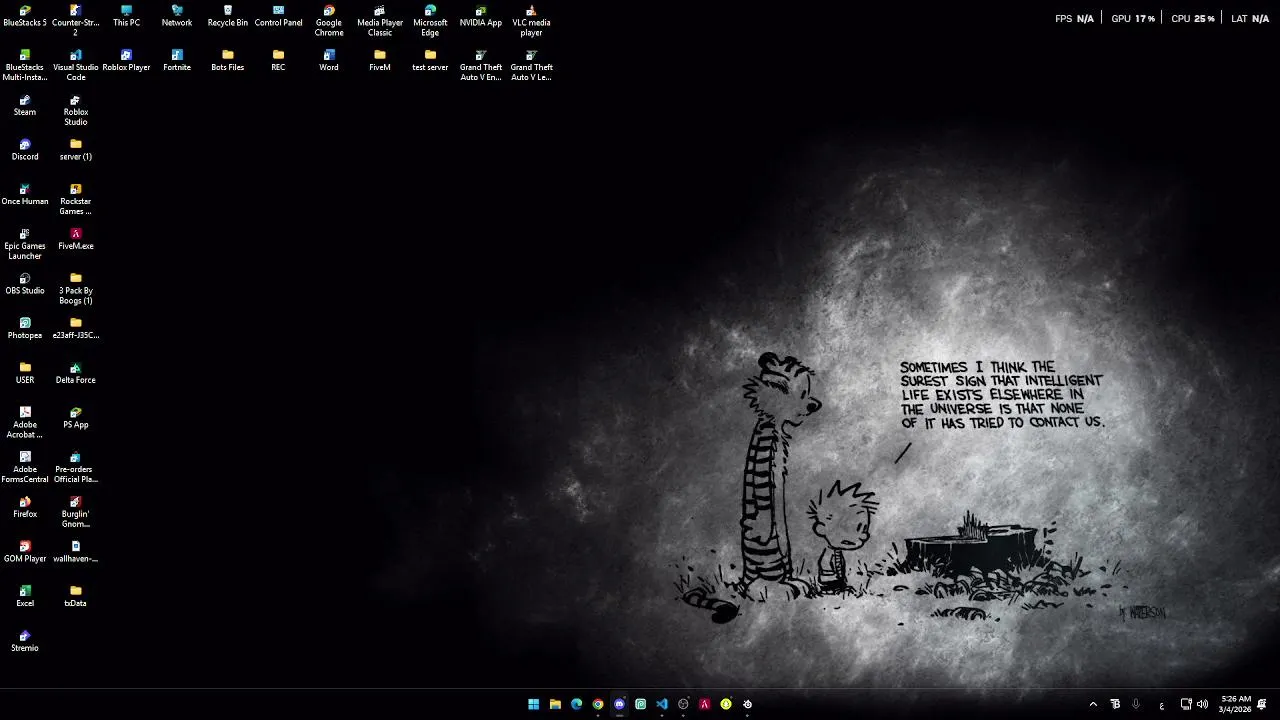Select the server (1) folder
This screenshot has height=720, width=1280.
(x=75, y=150)
